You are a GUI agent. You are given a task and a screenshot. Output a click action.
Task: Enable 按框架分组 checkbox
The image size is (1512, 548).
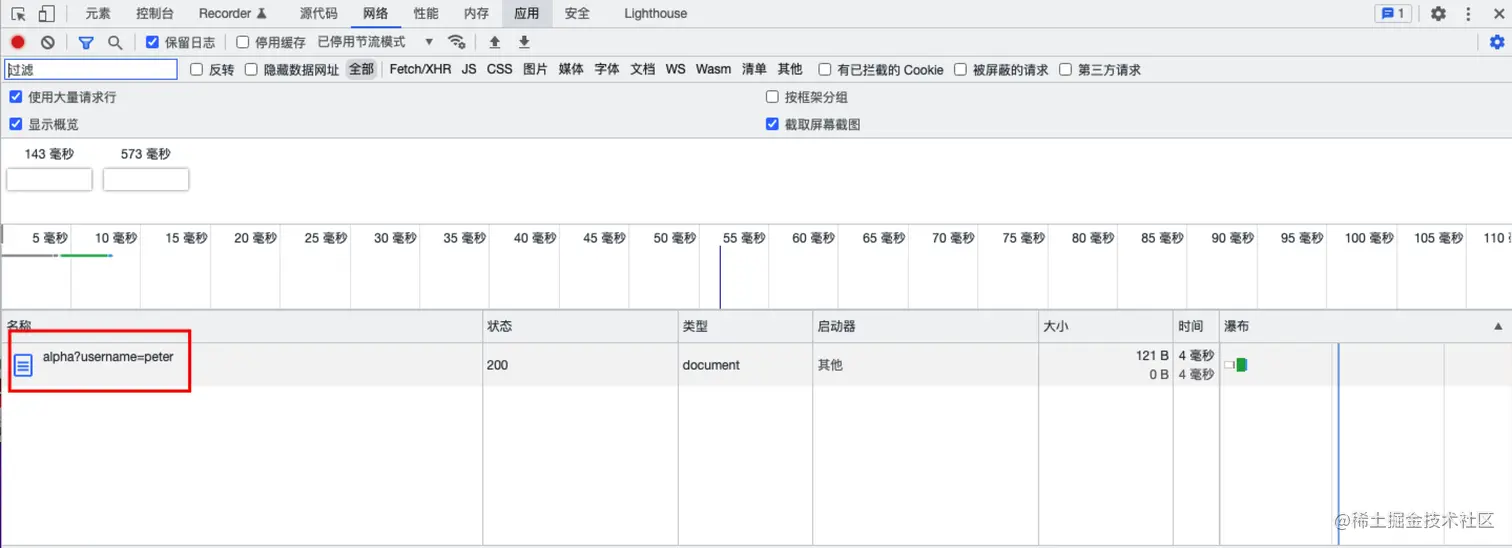coord(772,97)
